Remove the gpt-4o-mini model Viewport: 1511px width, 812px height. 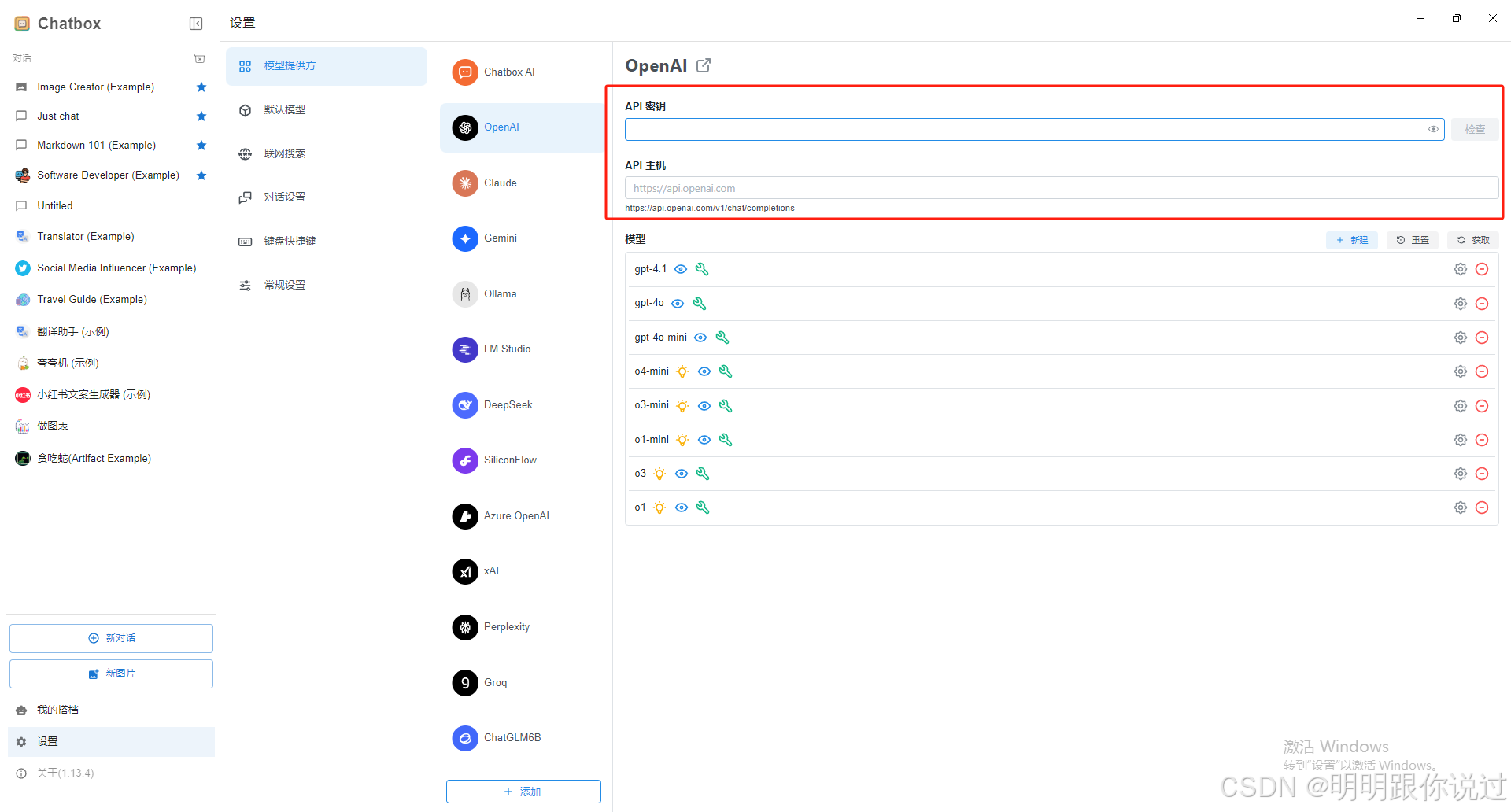click(1482, 338)
